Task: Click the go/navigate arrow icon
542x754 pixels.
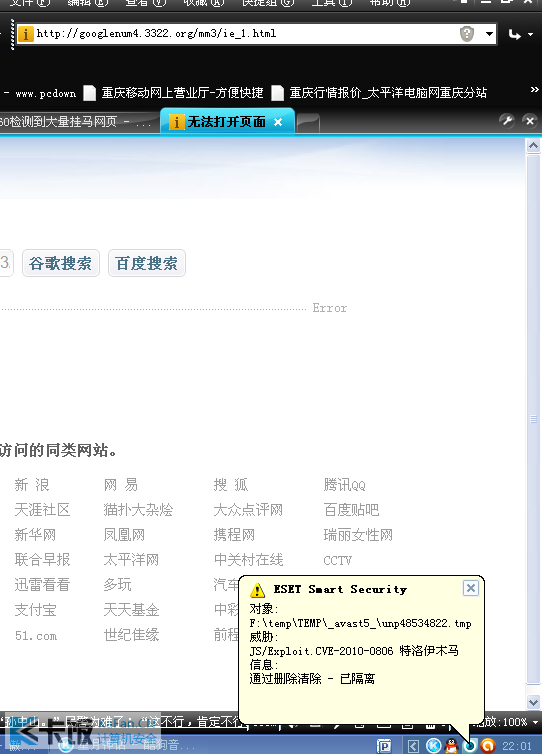Action: coord(515,35)
